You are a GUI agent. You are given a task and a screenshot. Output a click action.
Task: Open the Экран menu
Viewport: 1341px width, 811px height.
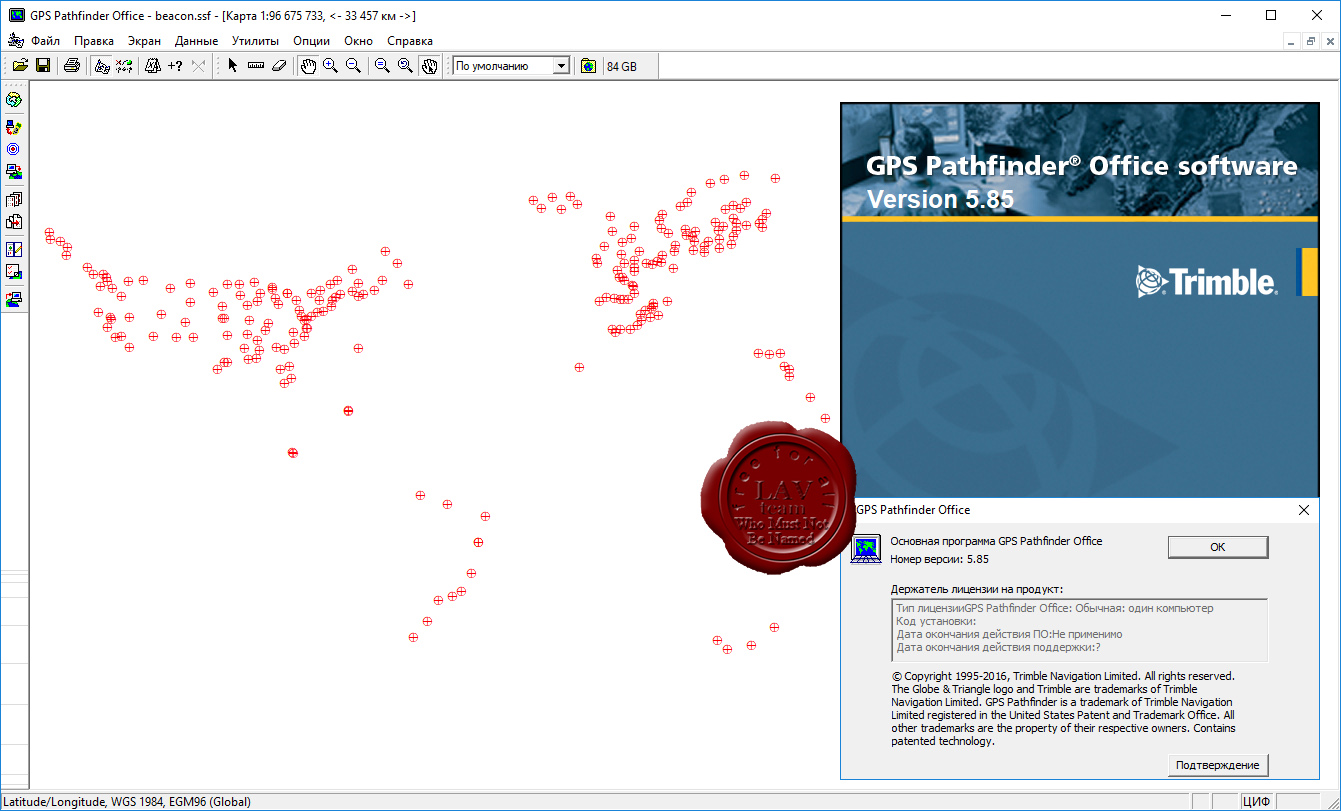point(144,41)
